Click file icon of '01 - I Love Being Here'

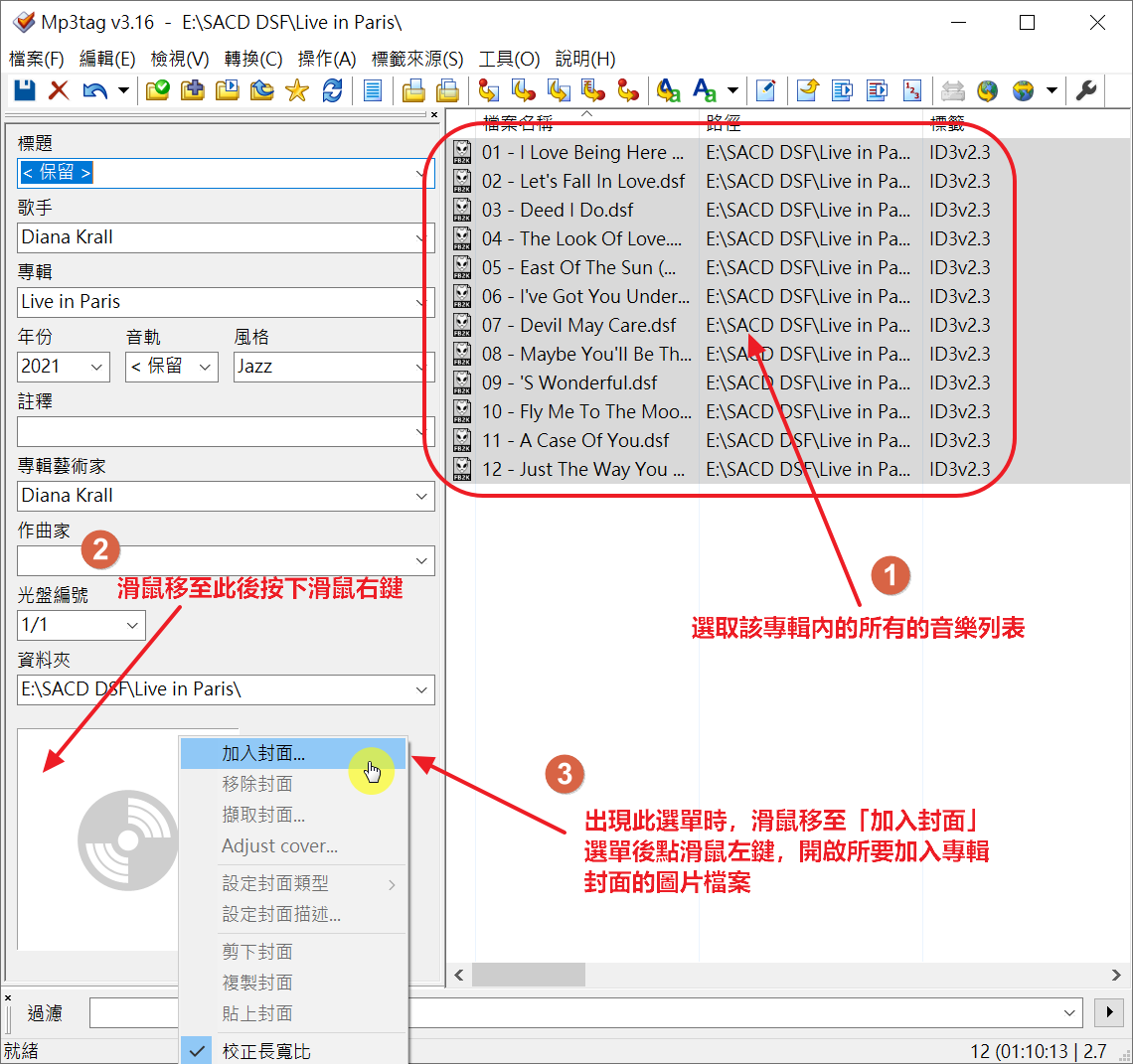tap(462, 152)
